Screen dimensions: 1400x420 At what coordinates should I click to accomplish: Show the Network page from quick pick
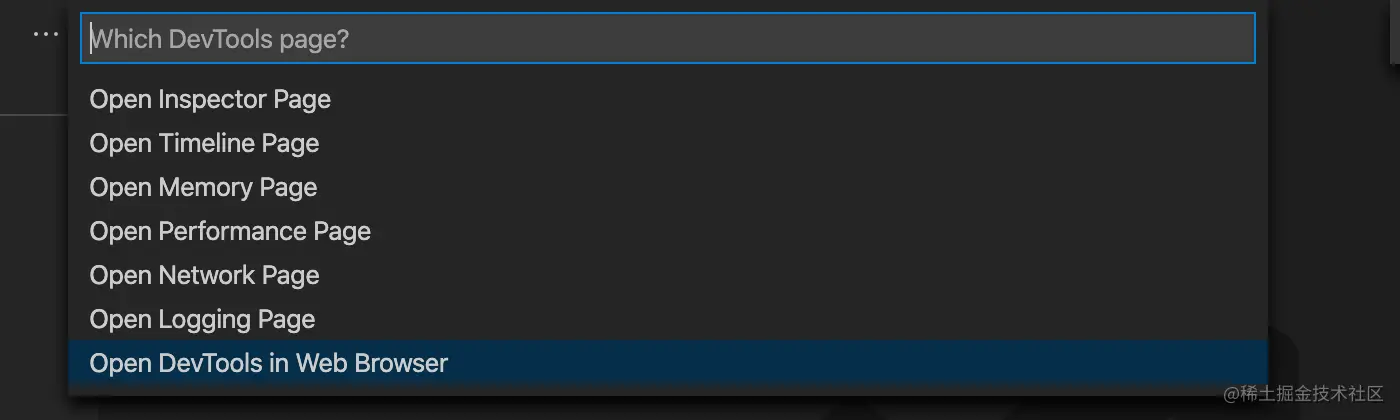click(x=668, y=275)
